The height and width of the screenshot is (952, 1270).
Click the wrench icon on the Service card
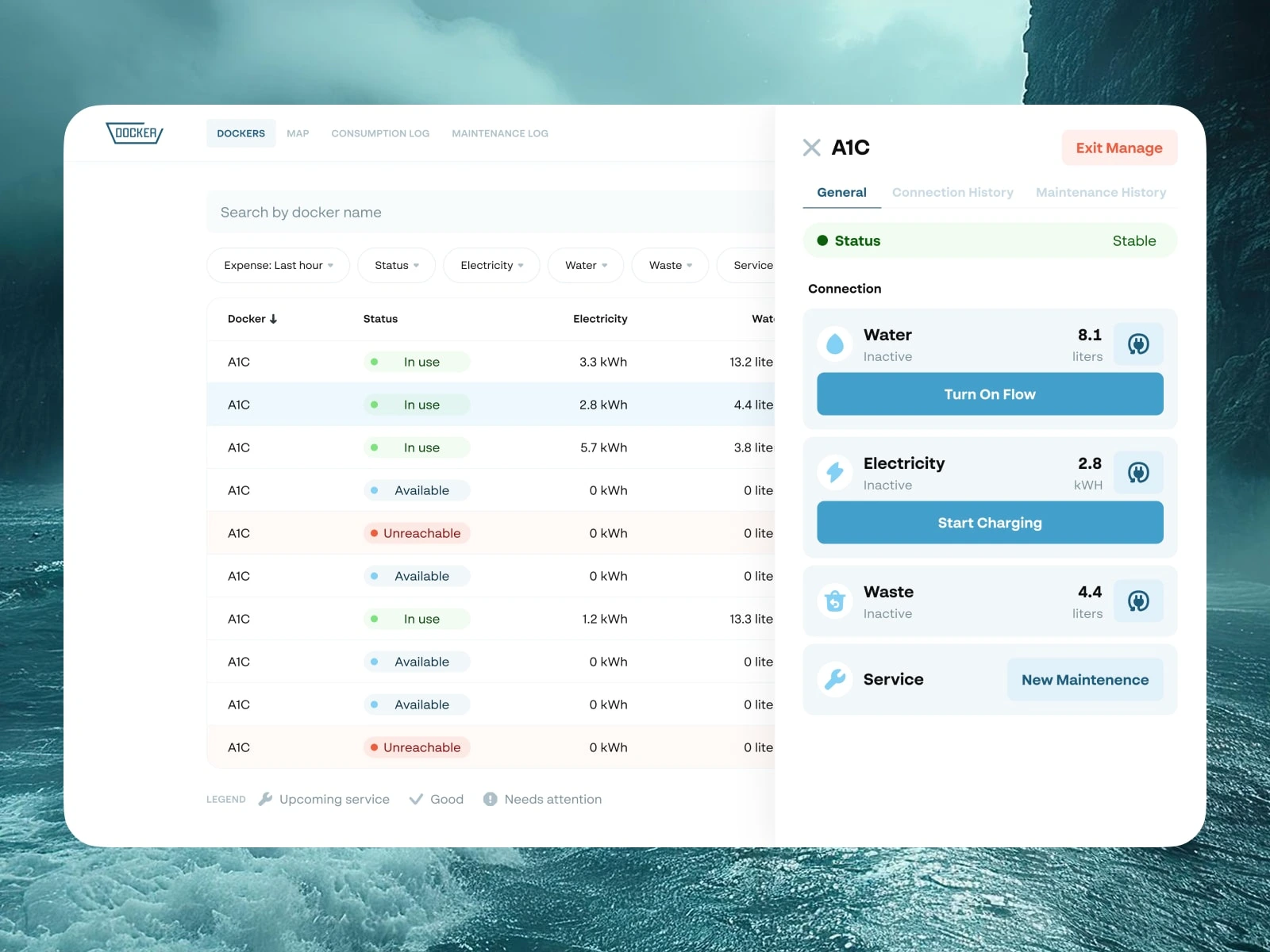pyautogui.click(x=834, y=679)
